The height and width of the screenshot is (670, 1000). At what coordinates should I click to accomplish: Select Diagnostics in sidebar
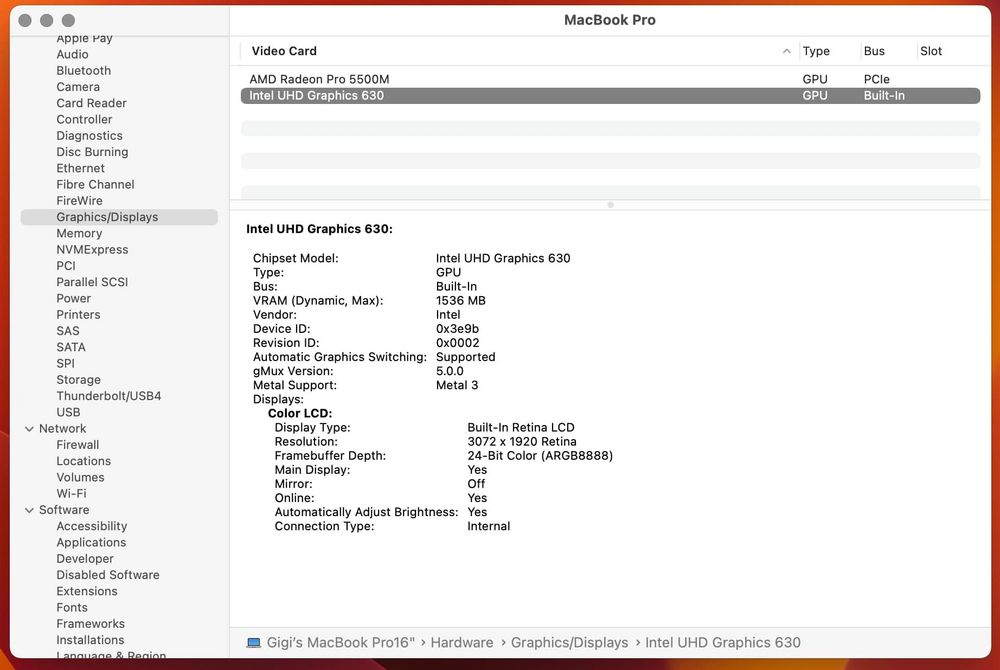pyautogui.click(x=89, y=136)
